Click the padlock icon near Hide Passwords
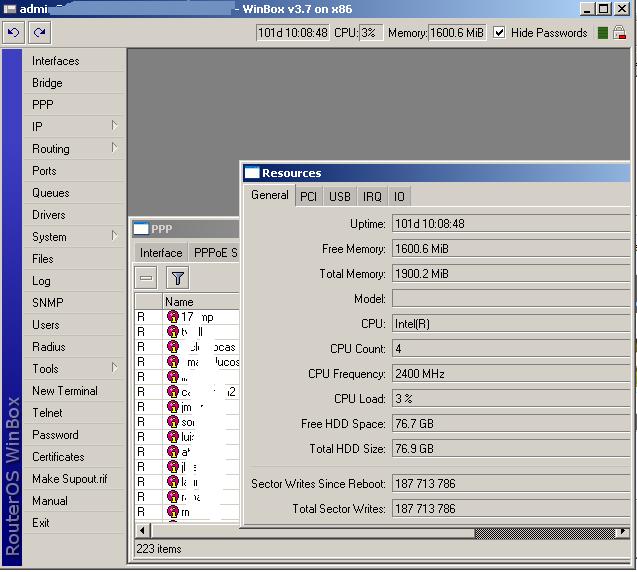The height and width of the screenshot is (572, 637). 619,32
